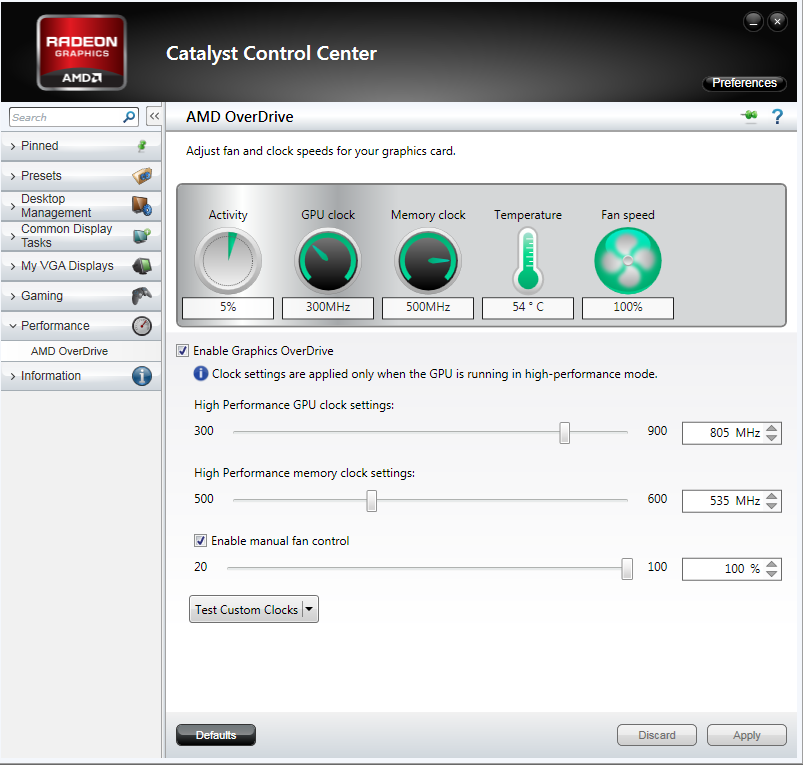Click the green pin icon beside Pinned
Image resolution: width=803 pixels, height=765 pixels.
[142, 146]
